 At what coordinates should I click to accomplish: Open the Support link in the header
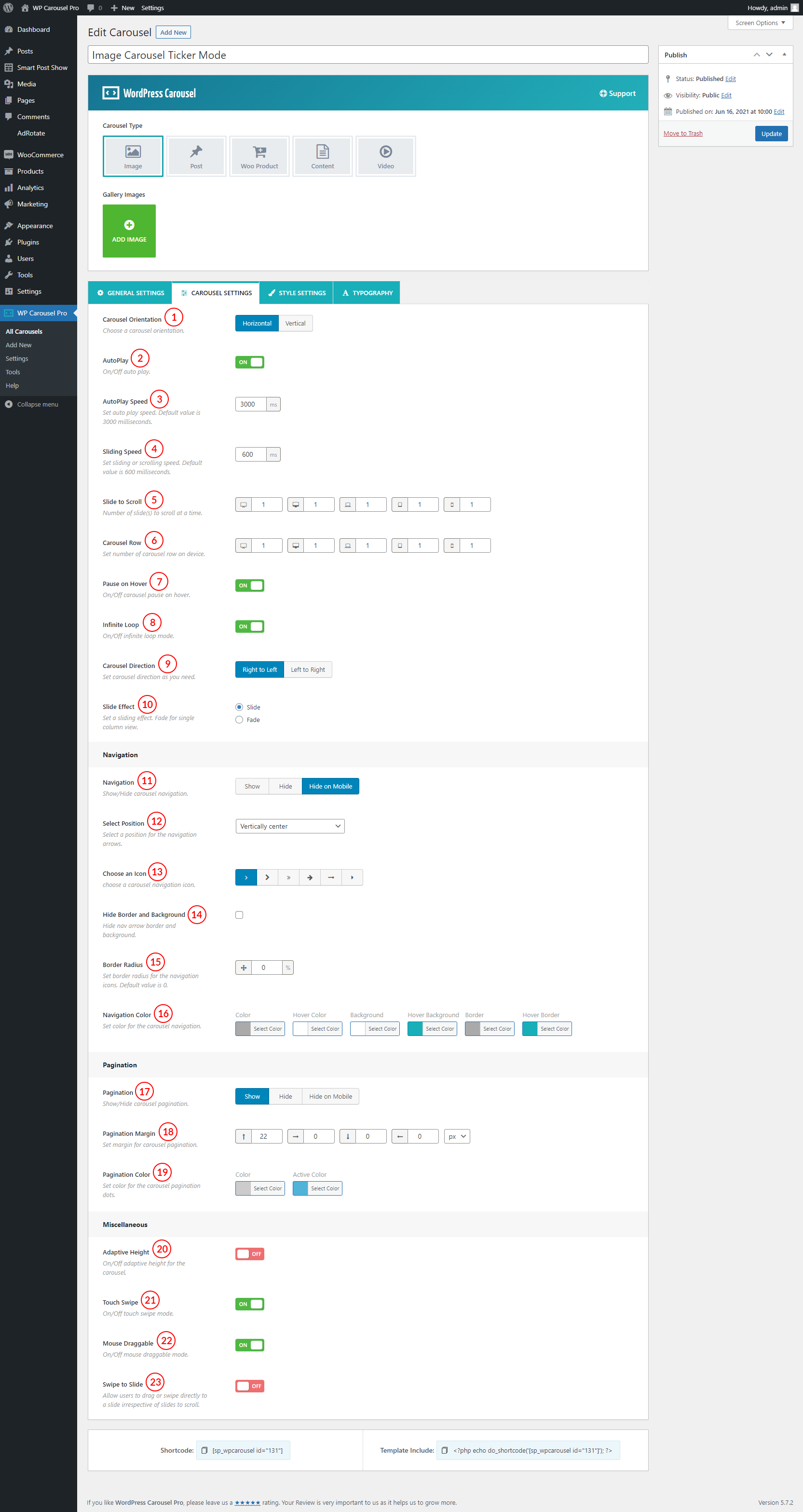point(617,94)
